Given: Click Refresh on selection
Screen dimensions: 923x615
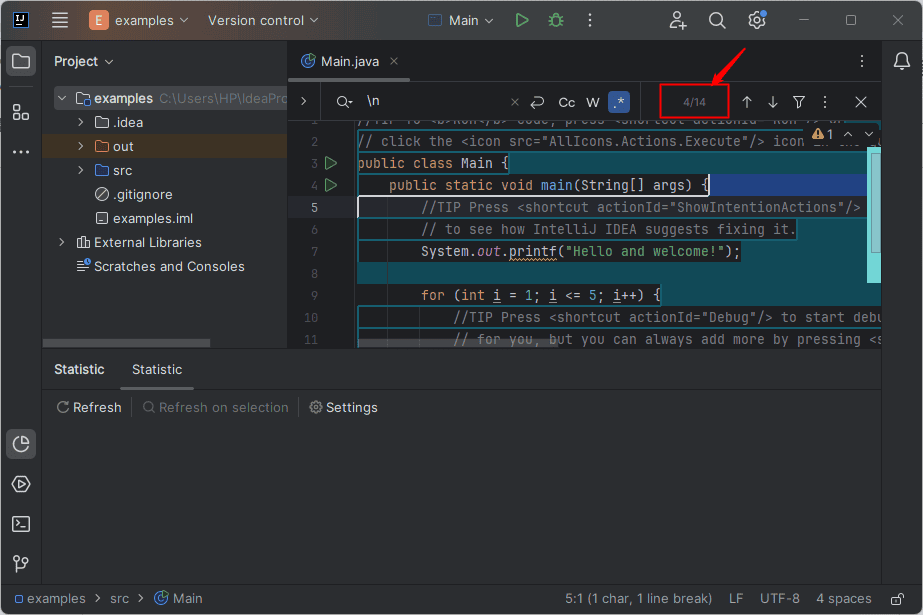Looking at the screenshot, I should pyautogui.click(x=215, y=407).
